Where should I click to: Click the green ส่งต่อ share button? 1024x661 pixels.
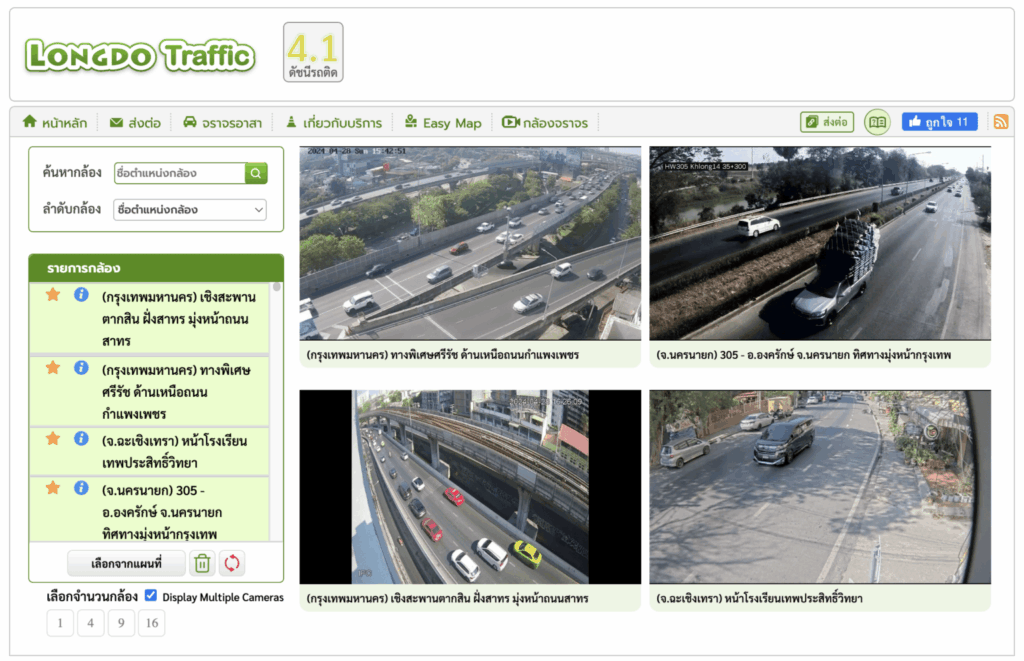(827, 122)
